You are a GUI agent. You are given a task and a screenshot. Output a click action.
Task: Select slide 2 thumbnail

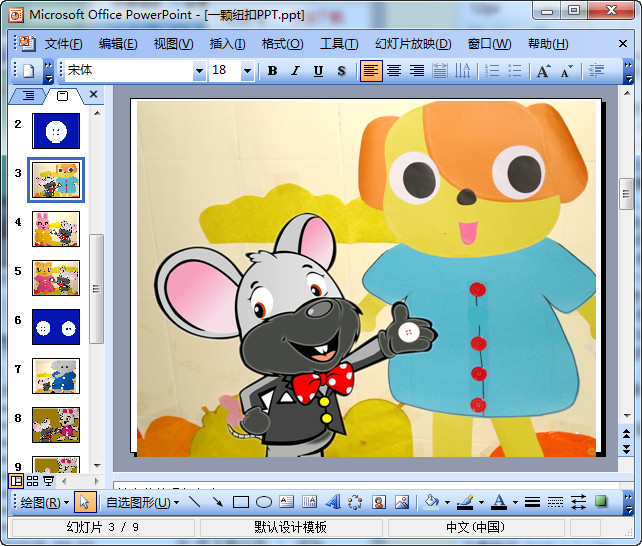[x=56, y=131]
